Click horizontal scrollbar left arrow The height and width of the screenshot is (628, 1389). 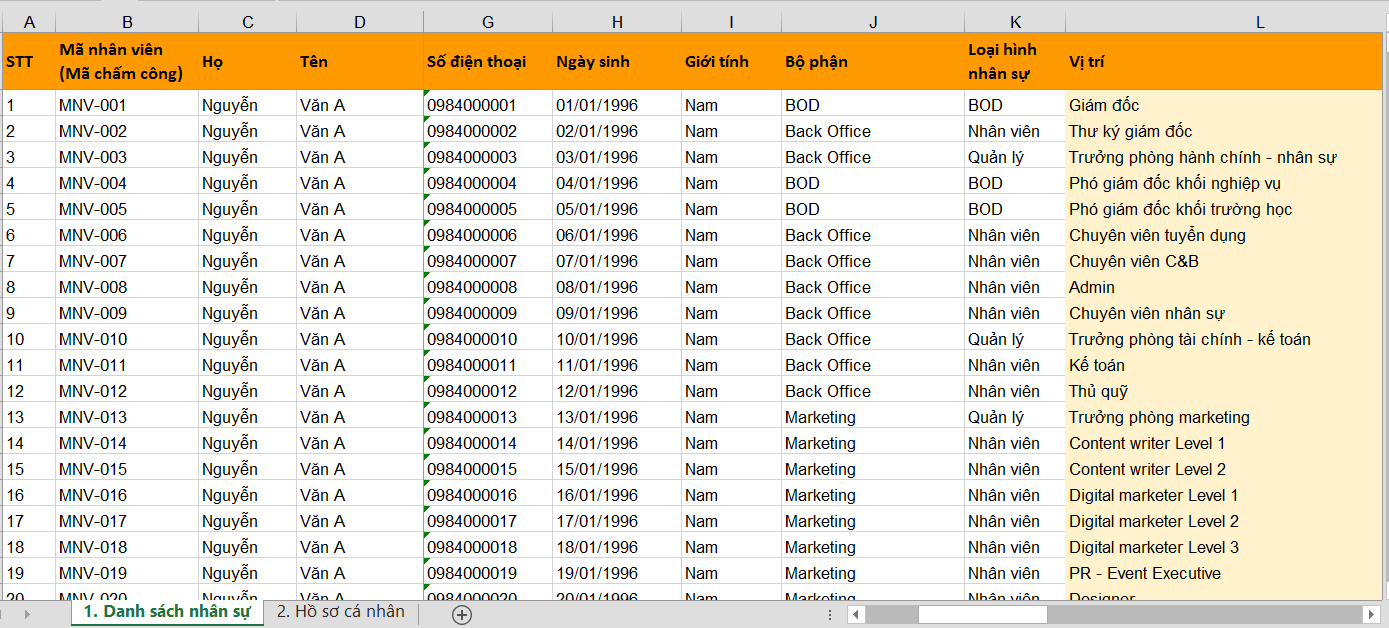point(856,614)
